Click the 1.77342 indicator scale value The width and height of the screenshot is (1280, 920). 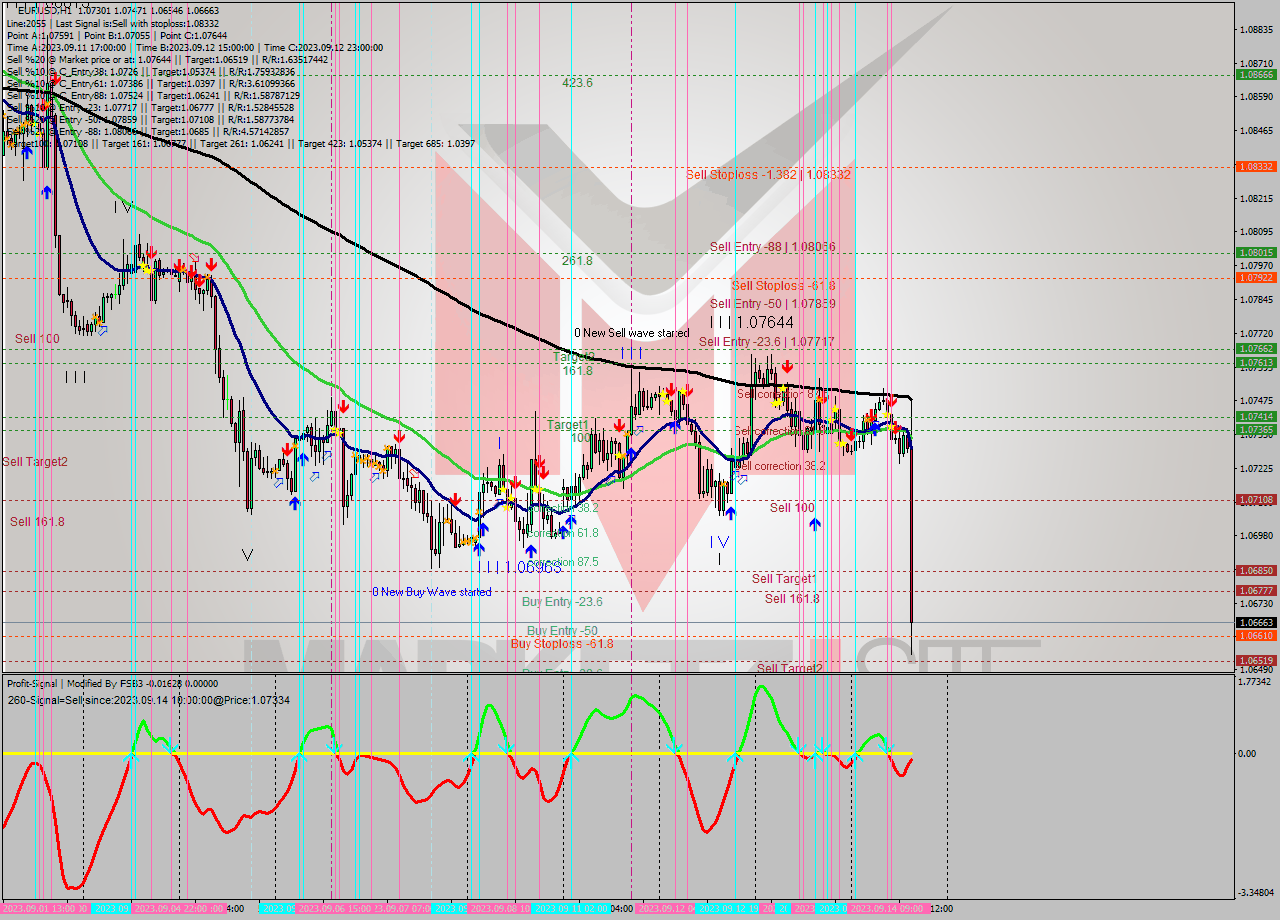click(1255, 681)
